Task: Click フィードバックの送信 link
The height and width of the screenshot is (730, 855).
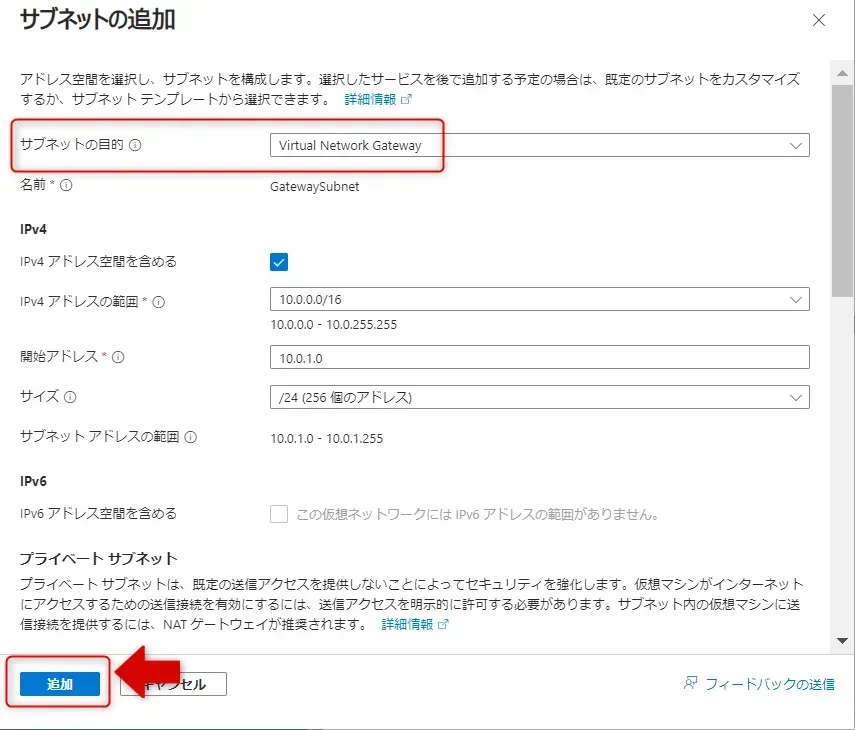Action: pyautogui.click(x=769, y=684)
